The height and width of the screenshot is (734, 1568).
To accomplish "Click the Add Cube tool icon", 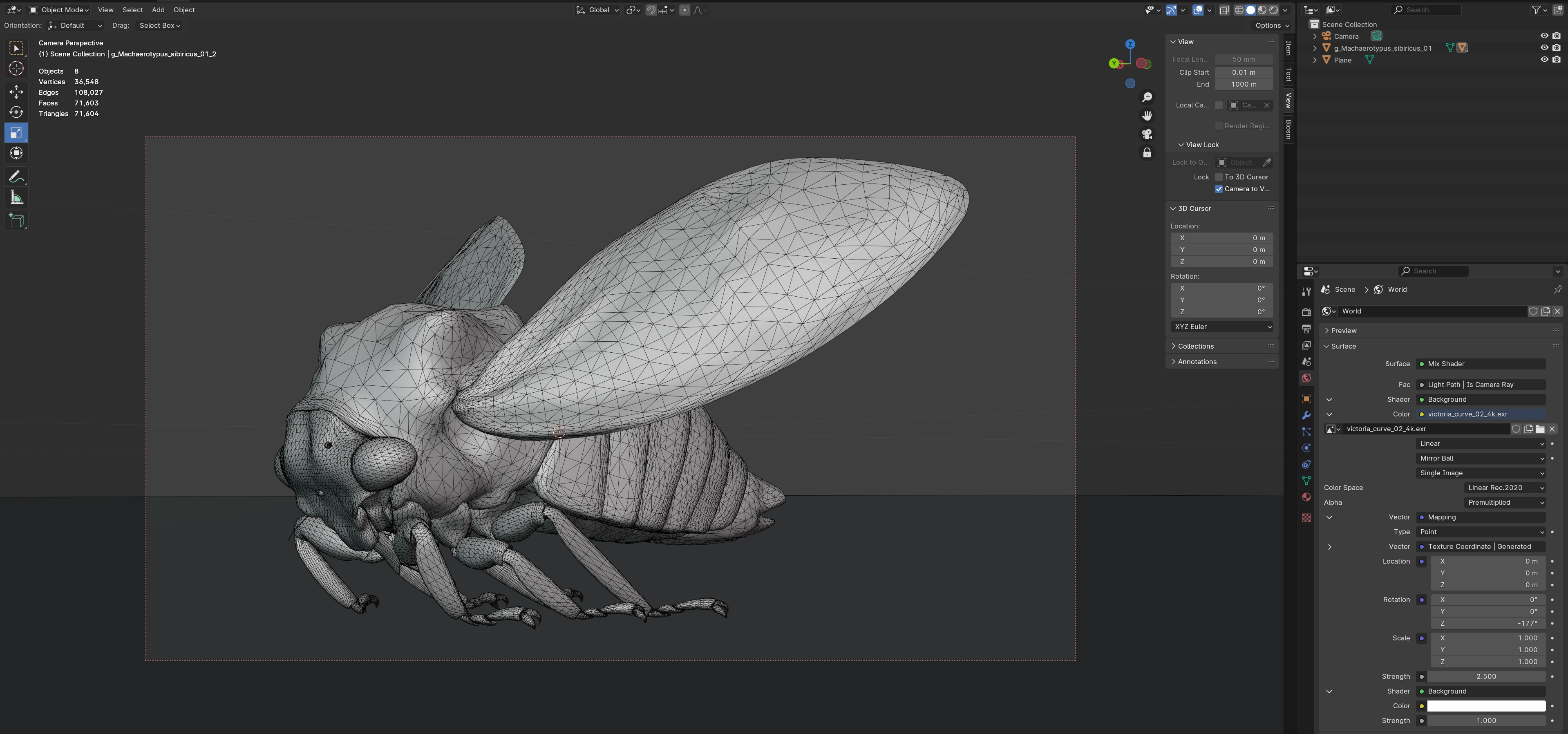I will pos(16,220).
